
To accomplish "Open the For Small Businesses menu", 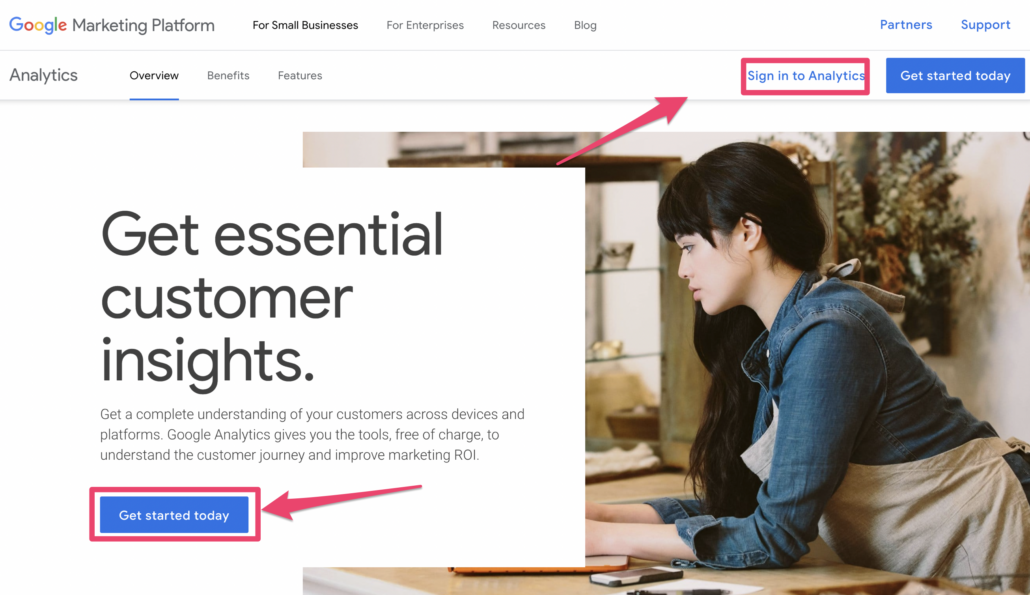I will click(x=305, y=25).
